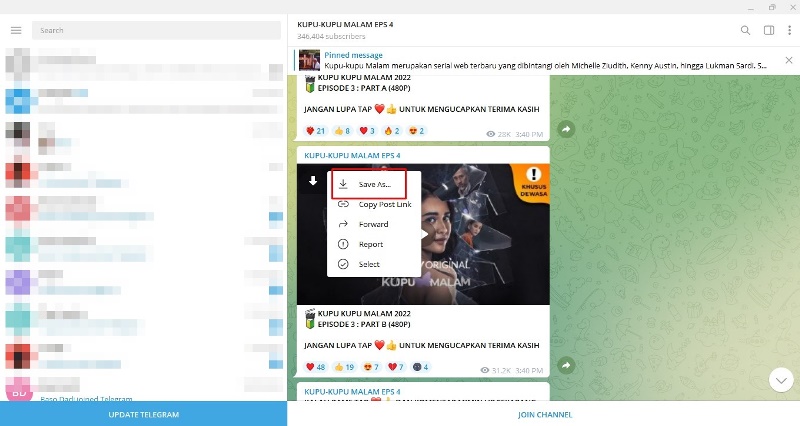Screen dimensions: 800x426
Task: Click the Save As download icon
Action: [x=343, y=184]
